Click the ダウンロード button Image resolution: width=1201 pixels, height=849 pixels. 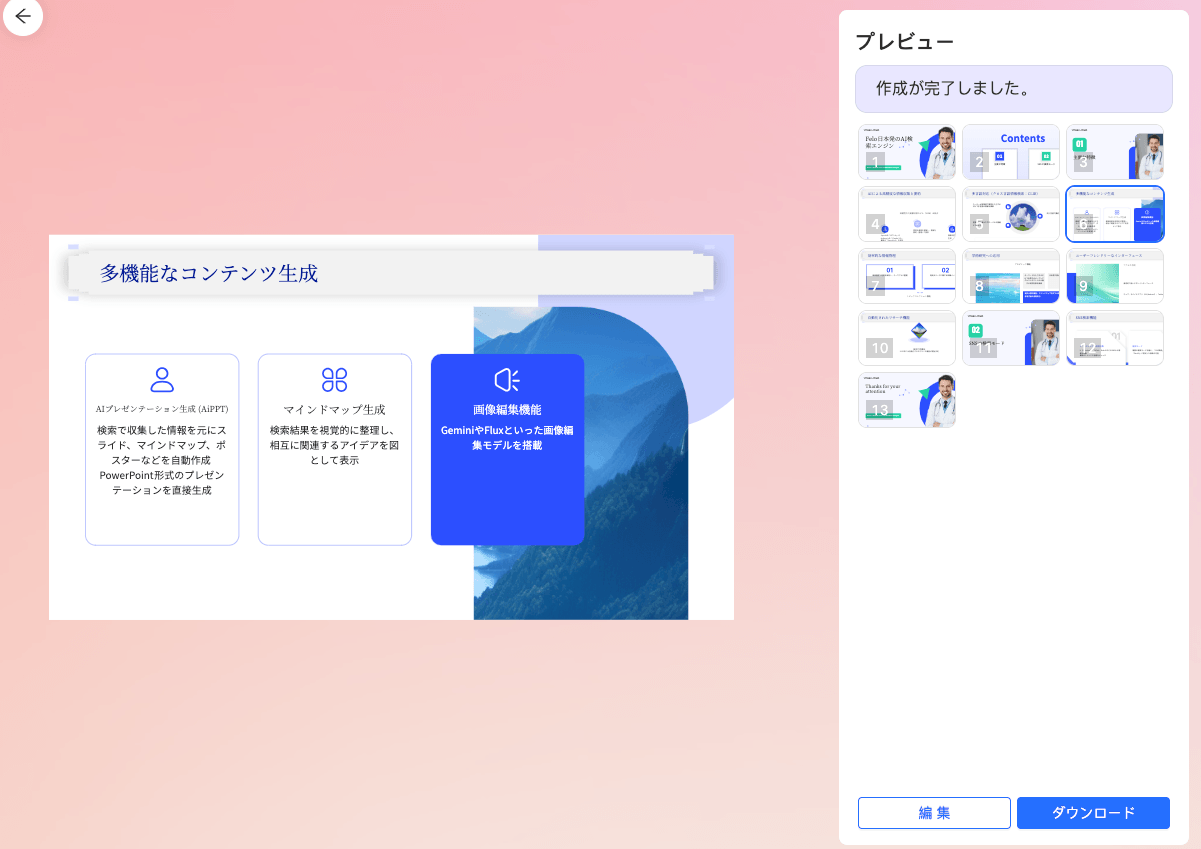(1093, 813)
